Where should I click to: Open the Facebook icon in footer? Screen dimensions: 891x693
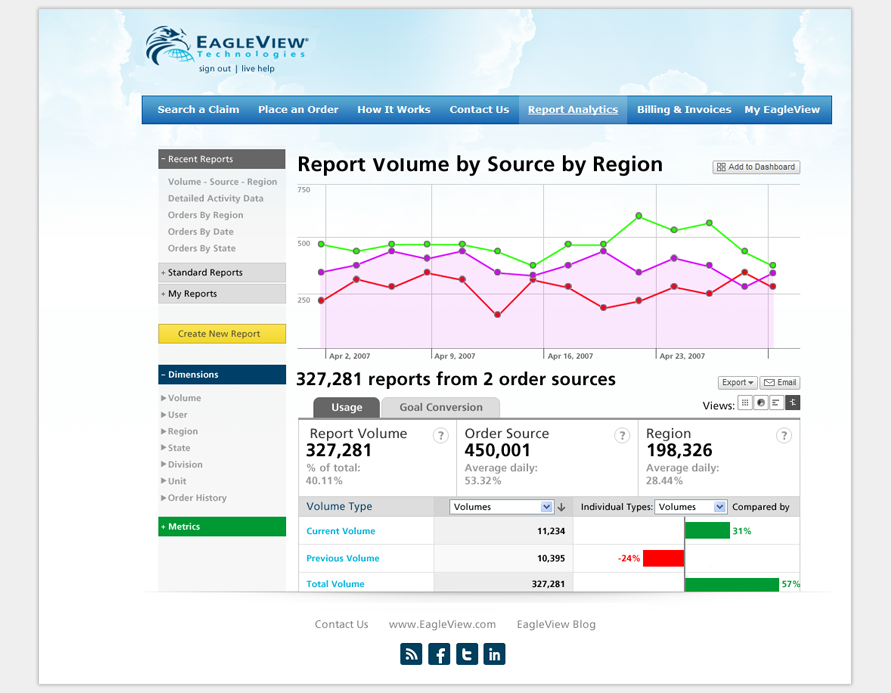coord(439,654)
